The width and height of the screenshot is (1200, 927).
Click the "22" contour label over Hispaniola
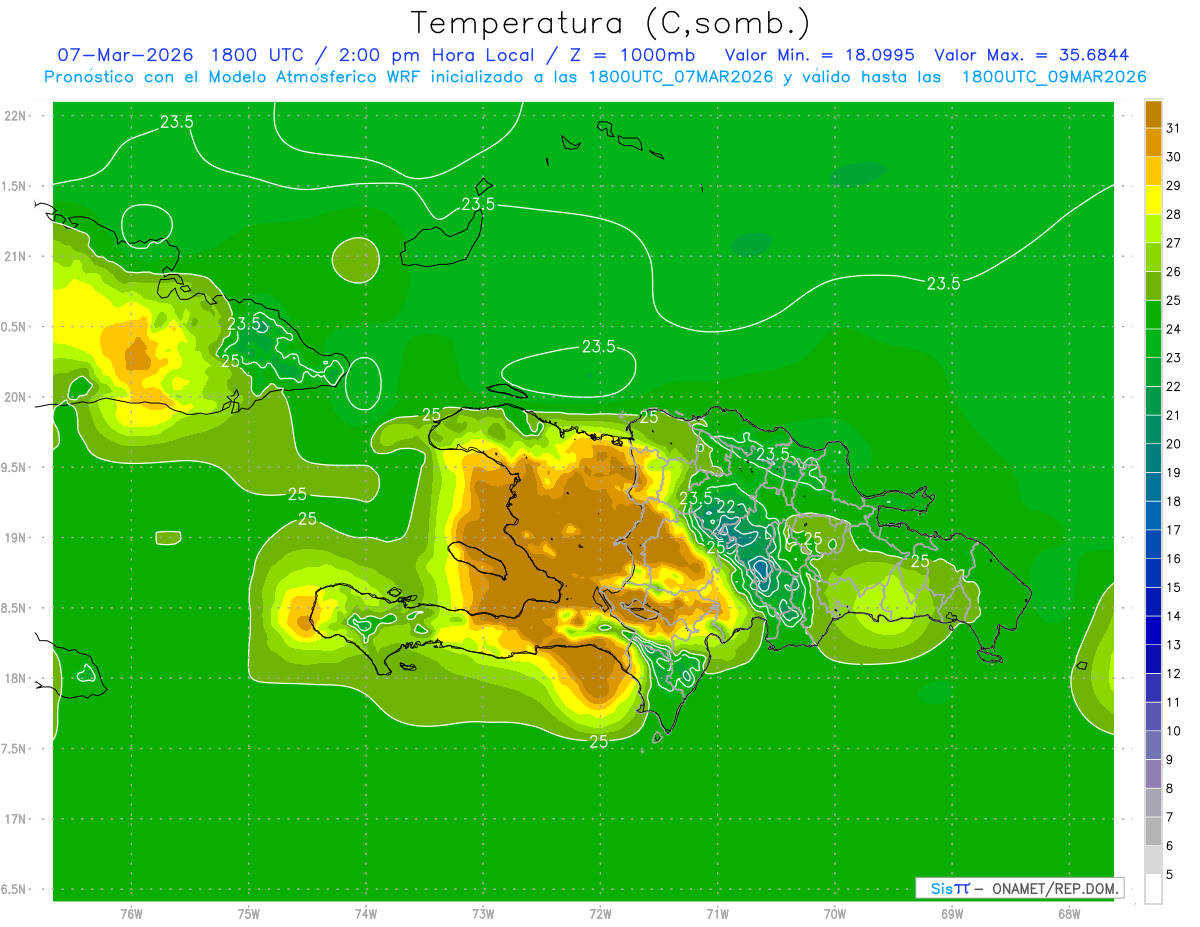pos(726,507)
